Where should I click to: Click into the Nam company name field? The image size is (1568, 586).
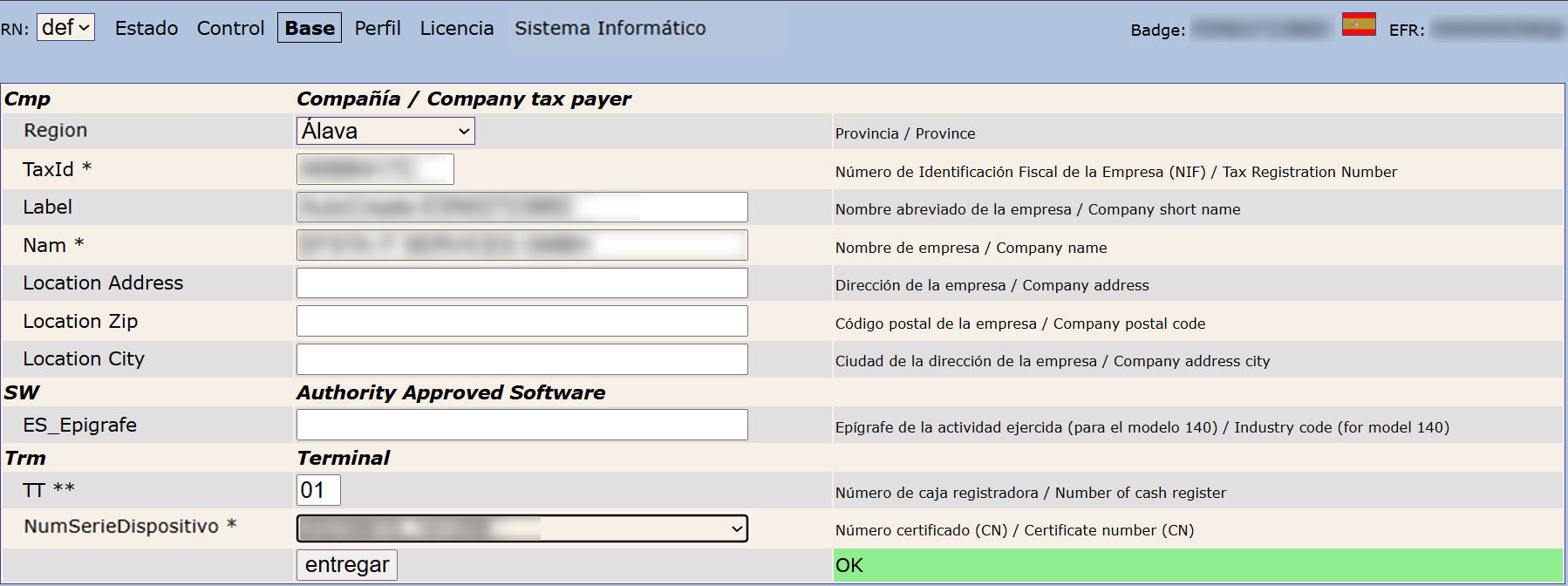tap(522, 245)
